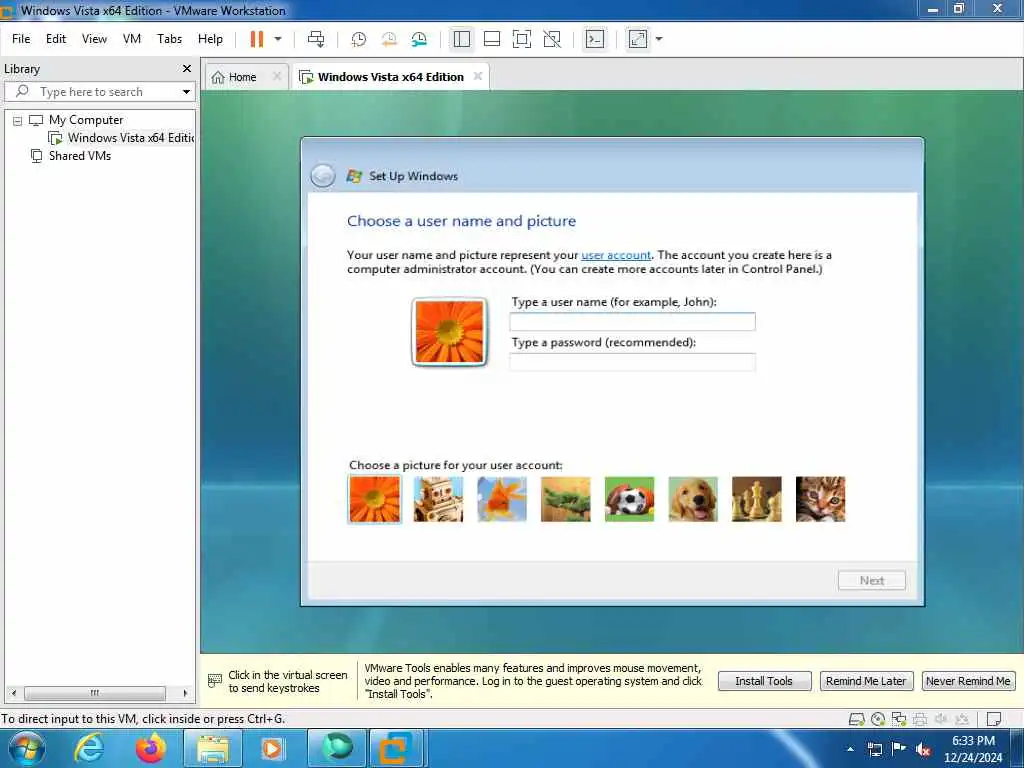This screenshot has height=768, width=1024.
Task: Click Send Ctrl+Alt+Del toolbar icon
Action: point(316,39)
